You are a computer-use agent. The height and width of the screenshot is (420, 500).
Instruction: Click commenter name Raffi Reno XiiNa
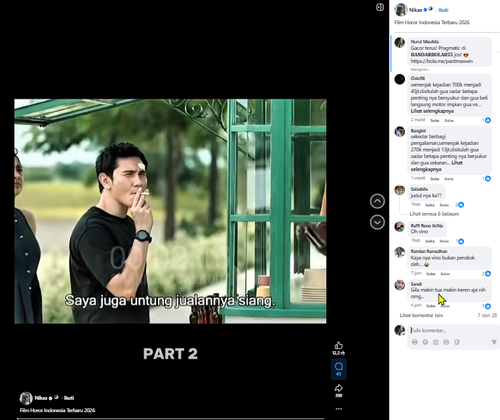click(x=427, y=226)
